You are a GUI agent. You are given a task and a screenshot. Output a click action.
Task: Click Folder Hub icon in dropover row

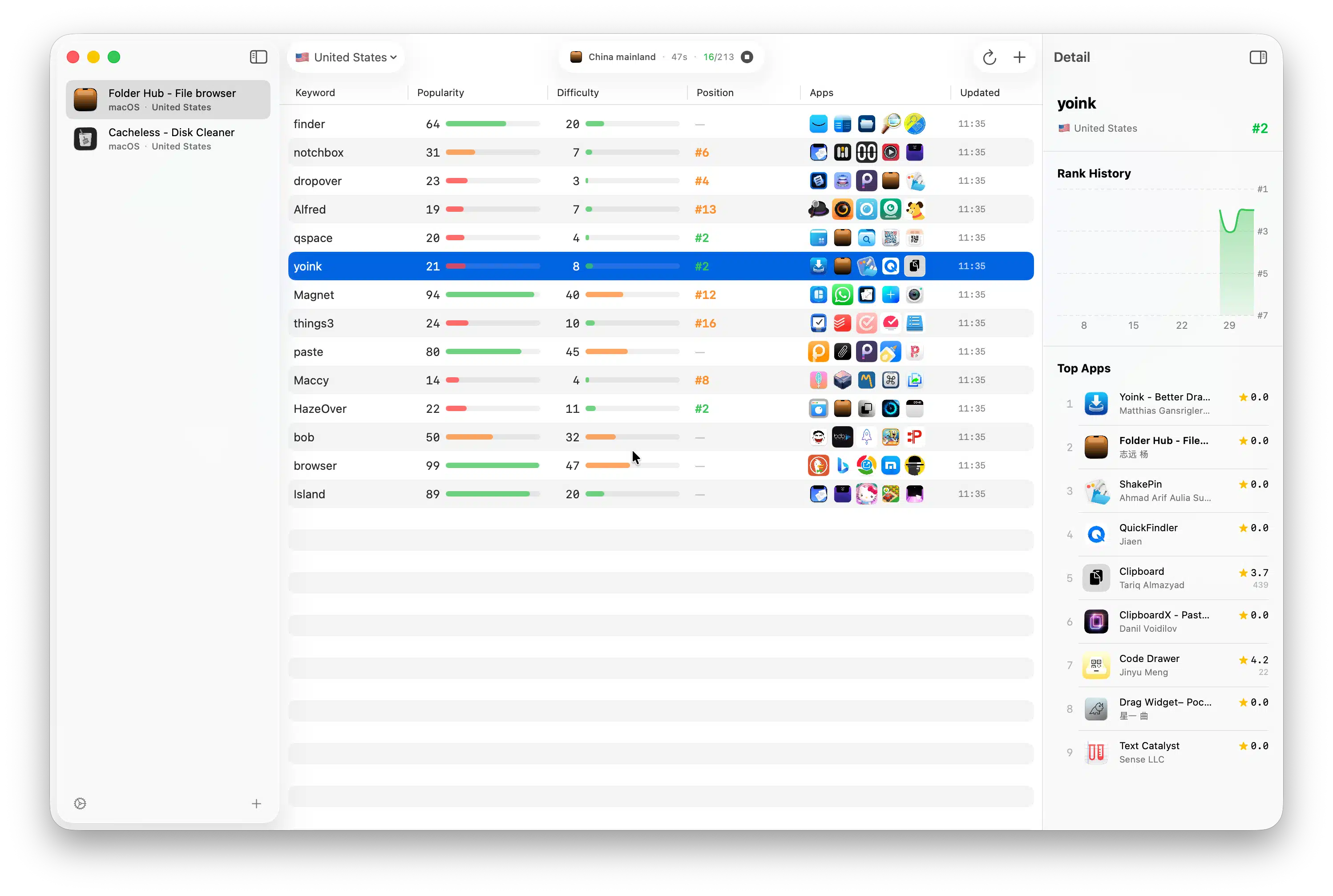pos(890,181)
